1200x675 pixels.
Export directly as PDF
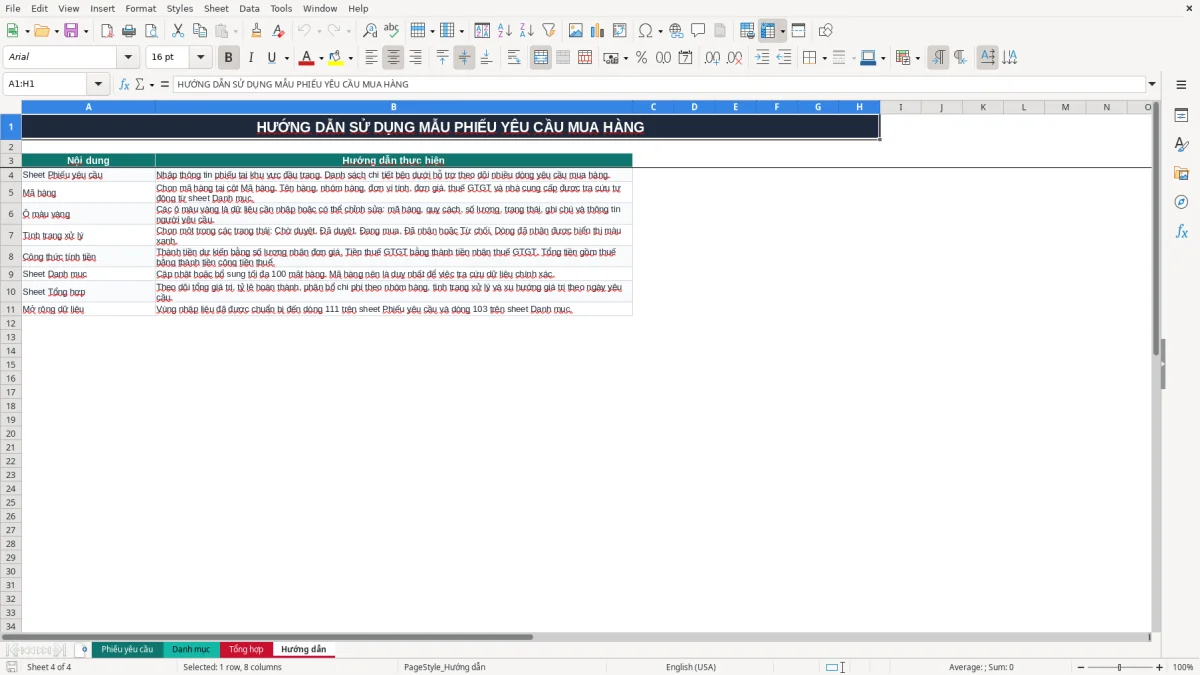point(107,31)
